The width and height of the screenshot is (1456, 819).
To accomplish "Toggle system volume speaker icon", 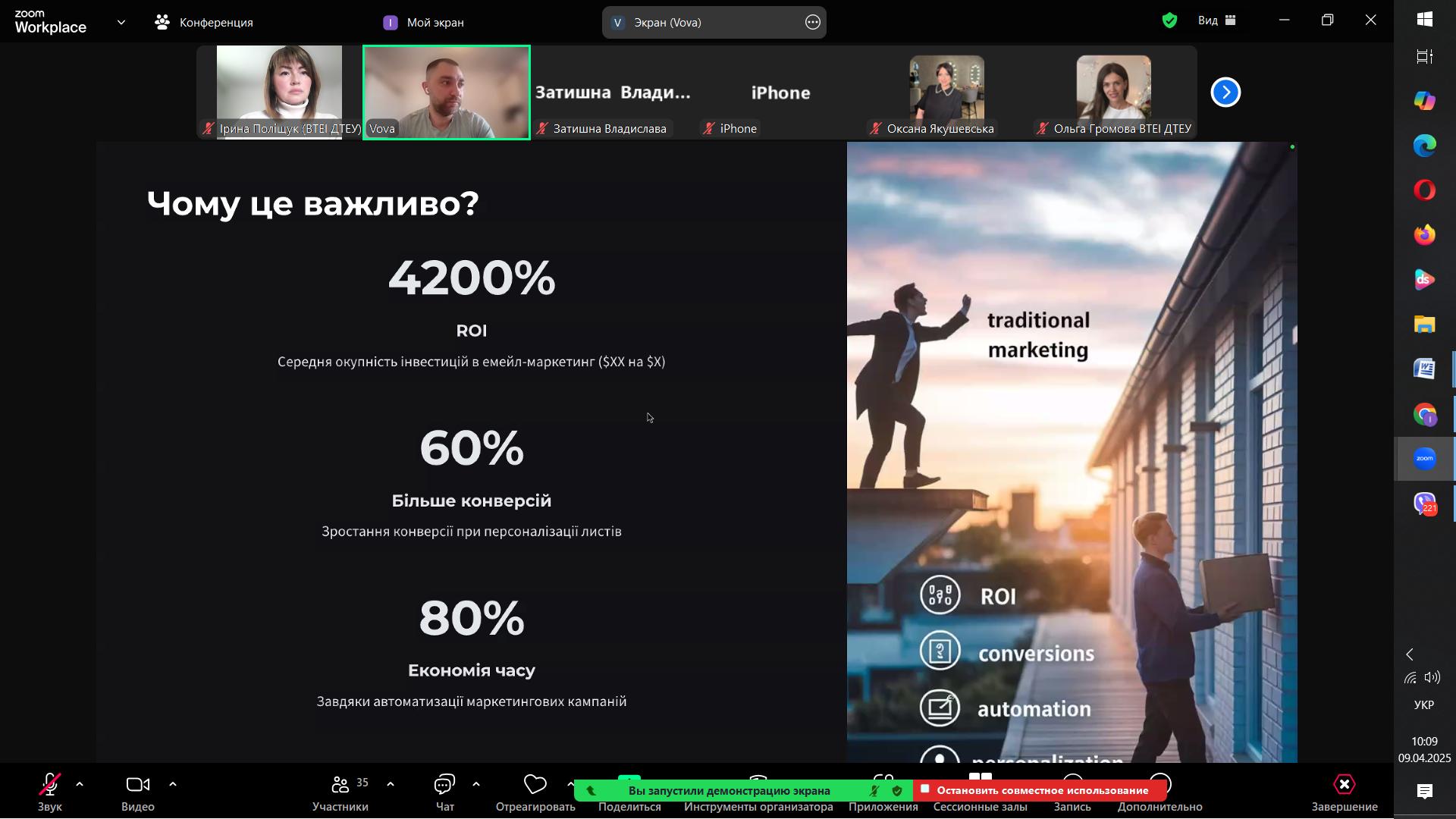I will [1432, 677].
